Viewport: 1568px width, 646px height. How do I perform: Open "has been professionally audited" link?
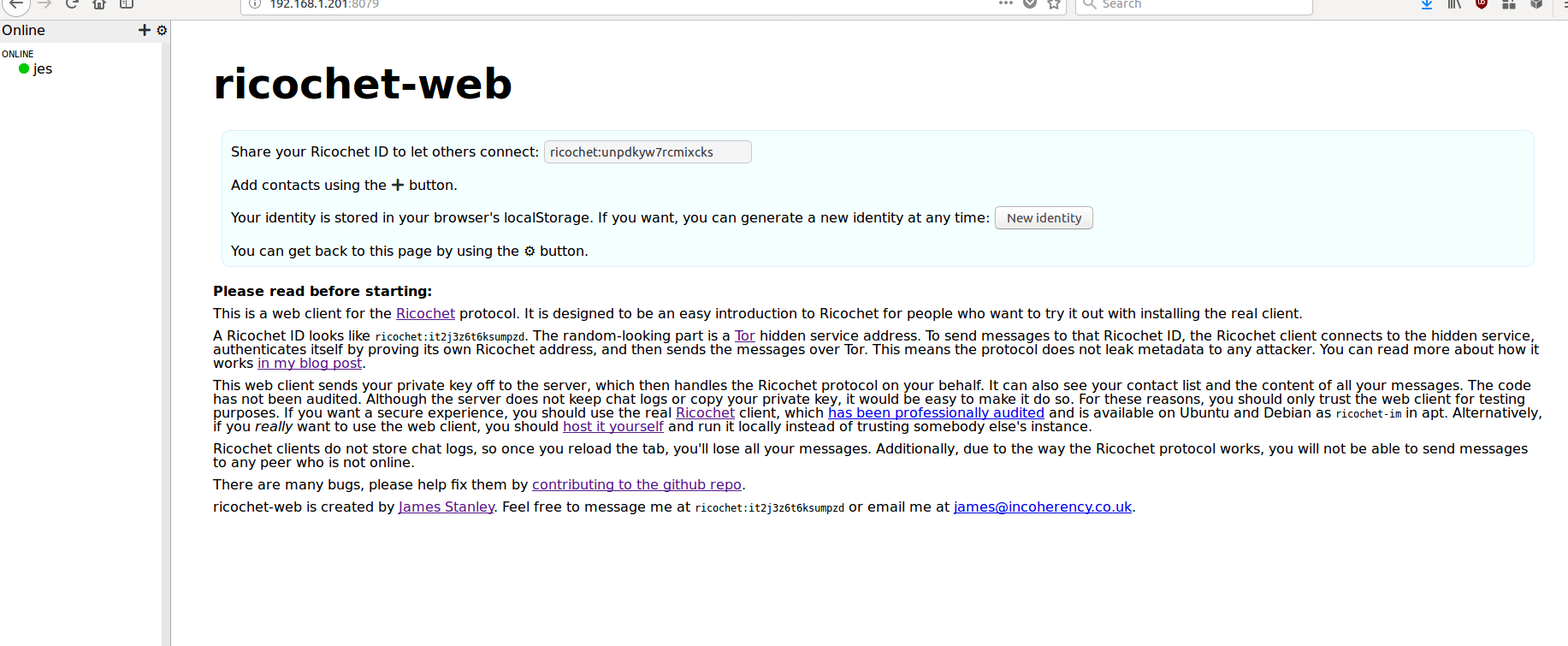(x=936, y=412)
